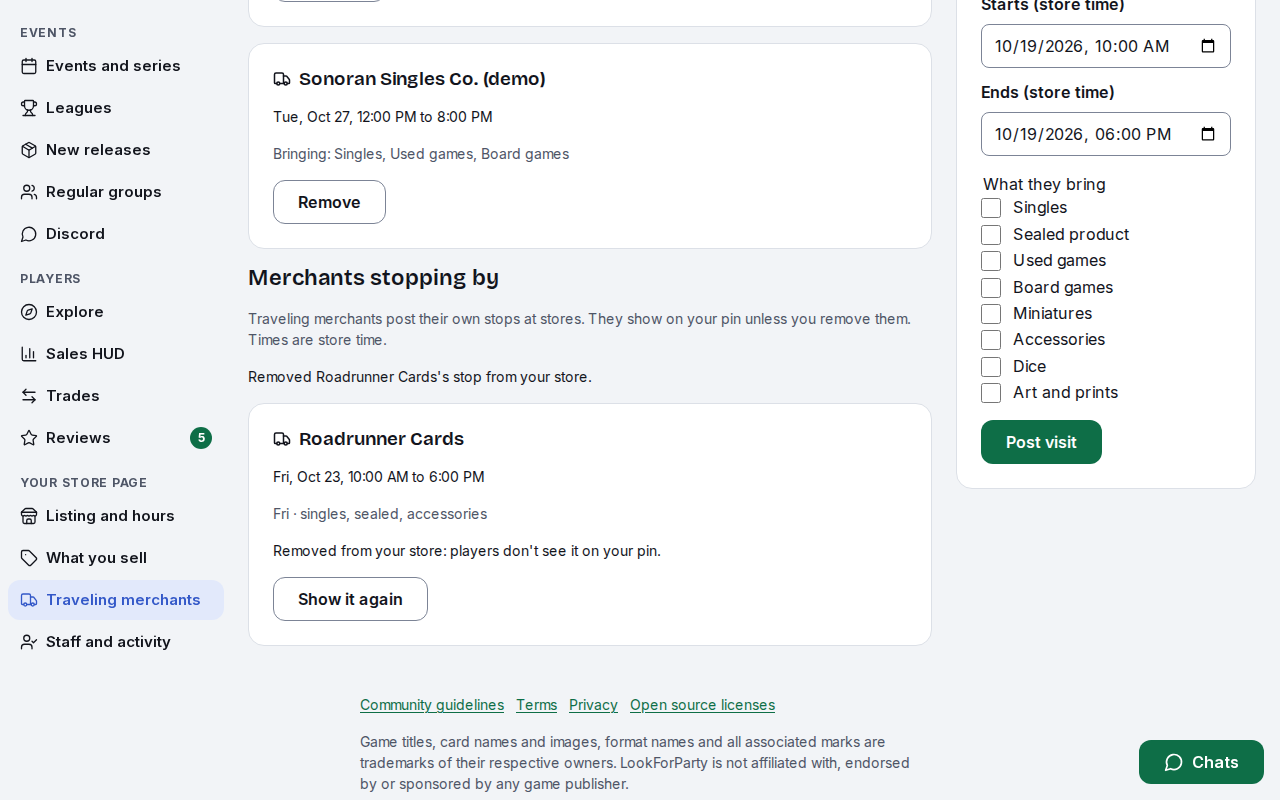Click the user-check icon beside Staff and activity
The image size is (1280, 800).
29,642
